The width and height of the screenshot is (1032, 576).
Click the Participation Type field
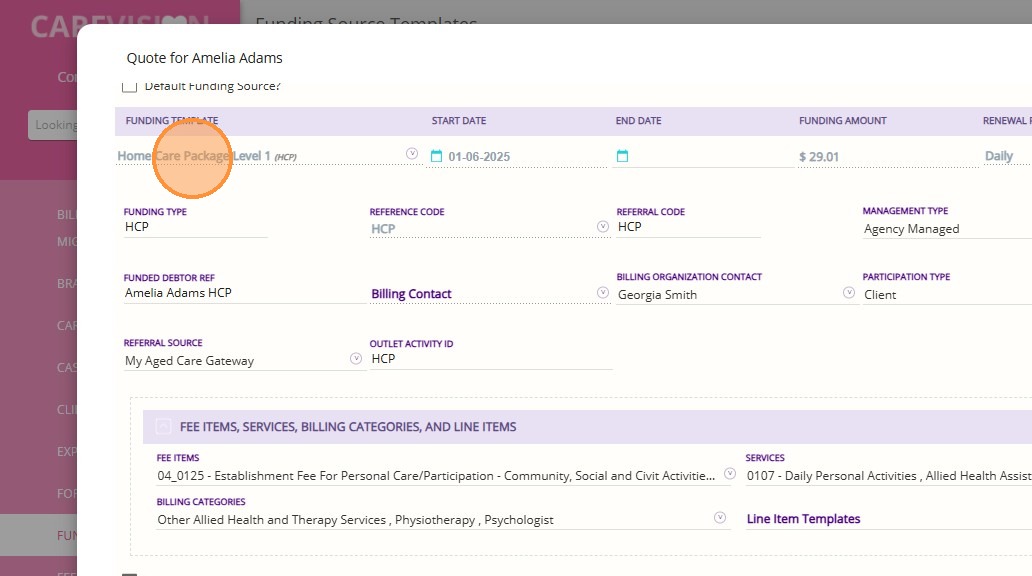[945, 295]
